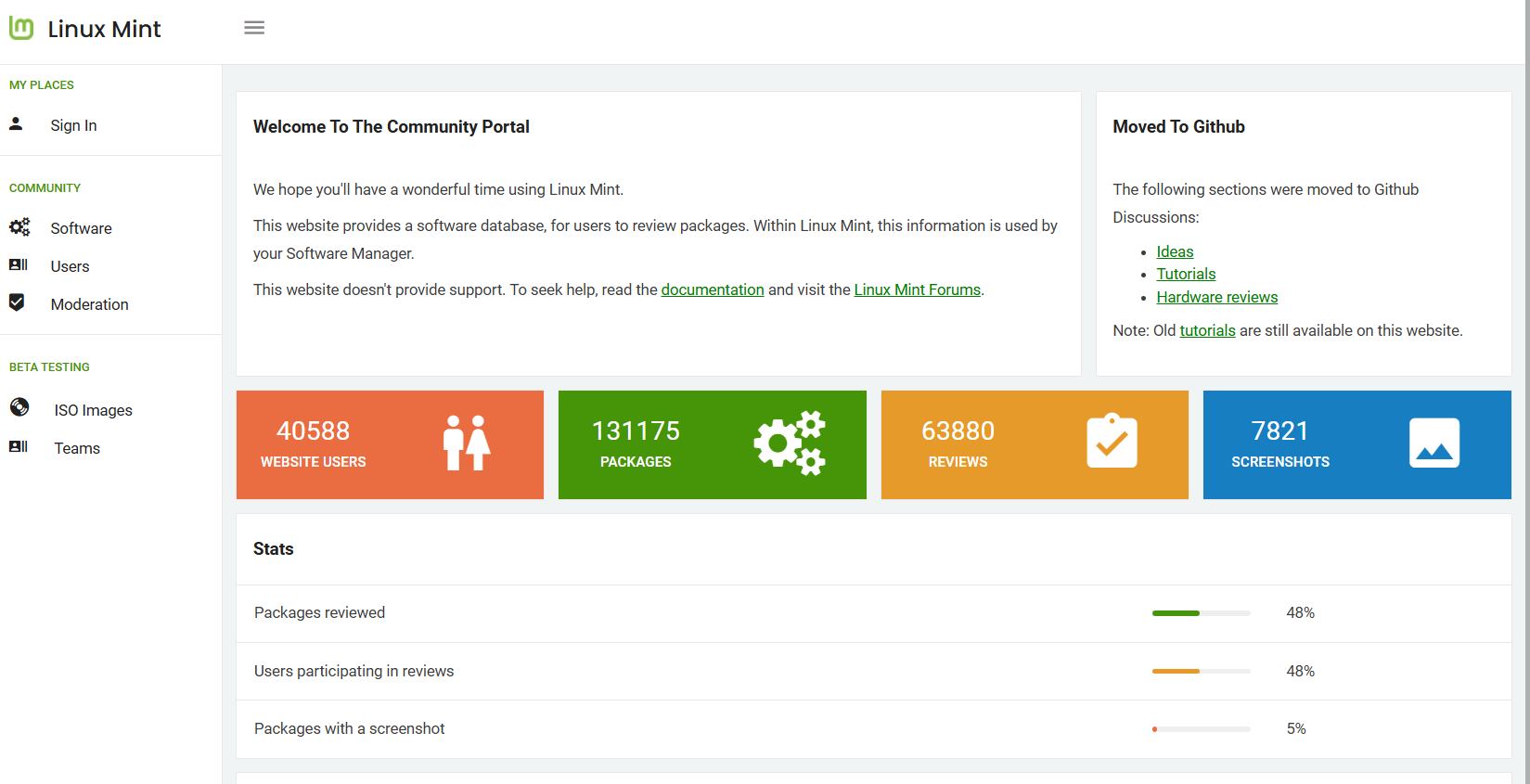The width and height of the screenshot is (1530, 784).
Task: Open the 7821 Screenshots tile
Action: click(1357, 444)
